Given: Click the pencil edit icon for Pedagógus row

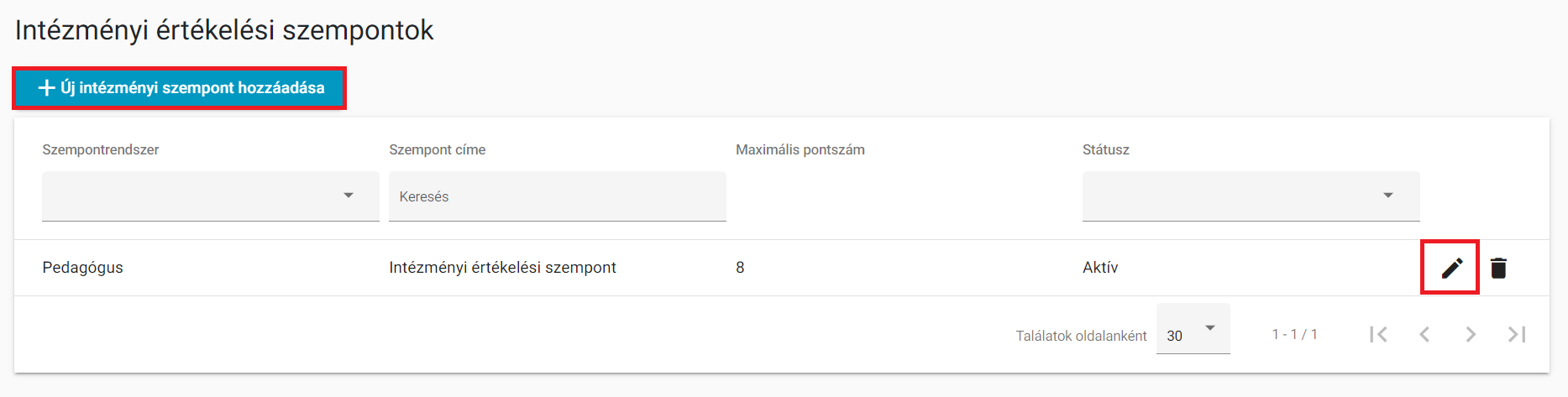Looking at the screenshot, I should point(1452,268).
